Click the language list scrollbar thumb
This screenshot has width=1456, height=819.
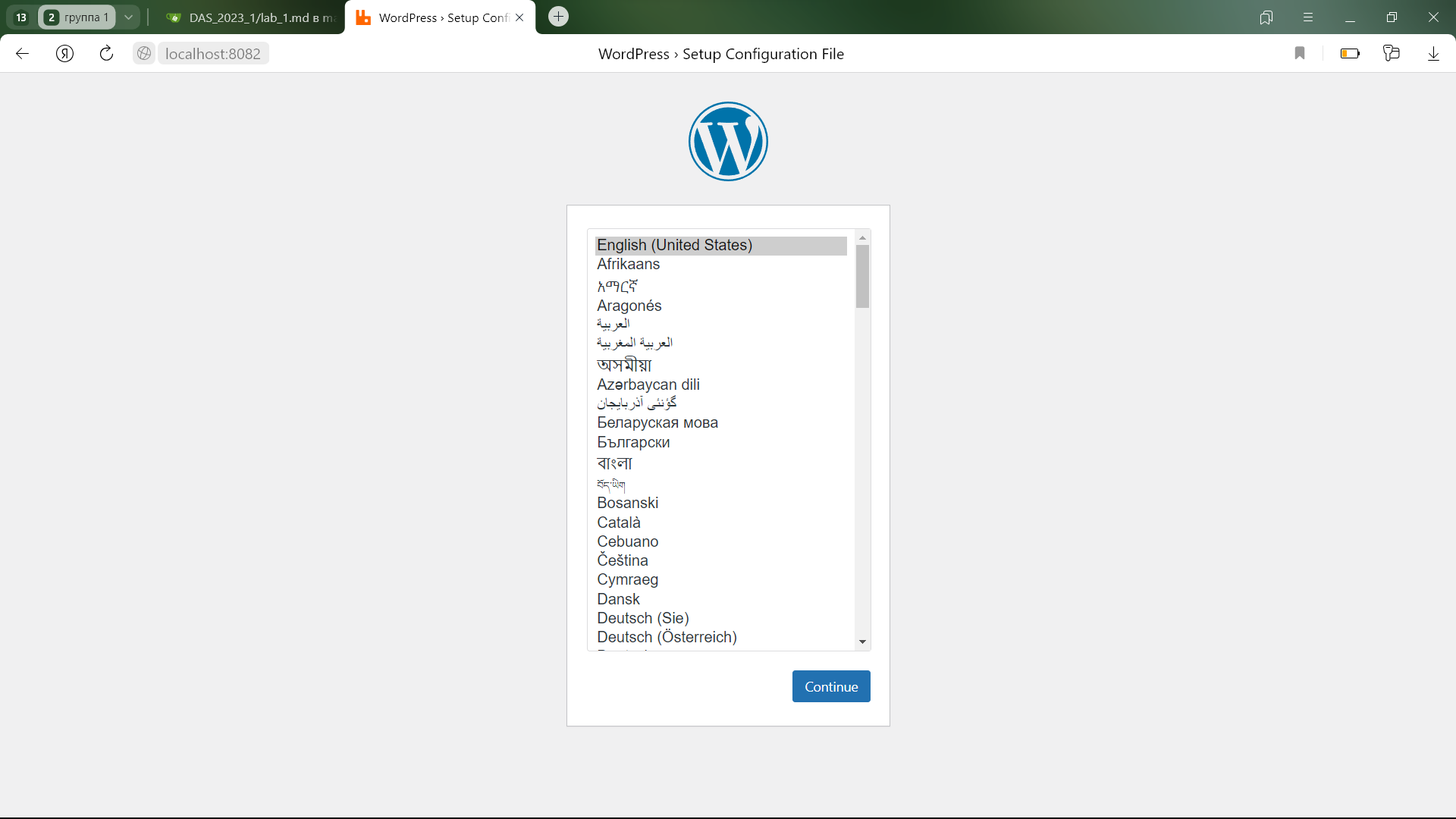click(x=862, y=277)
